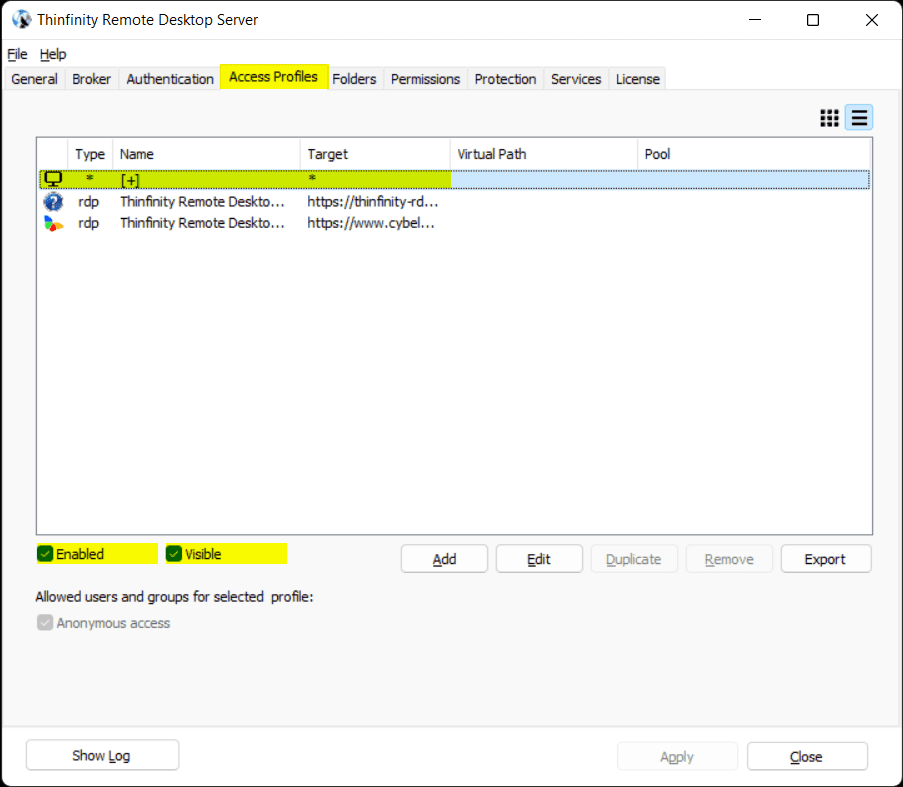
Task: Click the Thinfinity app icon in the title bar
Action: [x=21, y=19]
